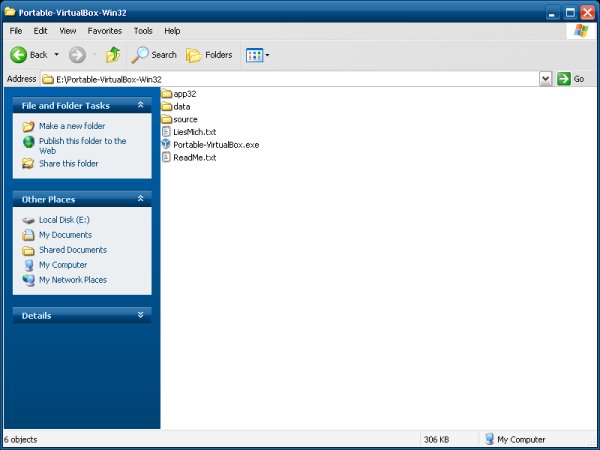Open Local Disk (E:) link
Screen dimensions: 600x450
[64, 220]
